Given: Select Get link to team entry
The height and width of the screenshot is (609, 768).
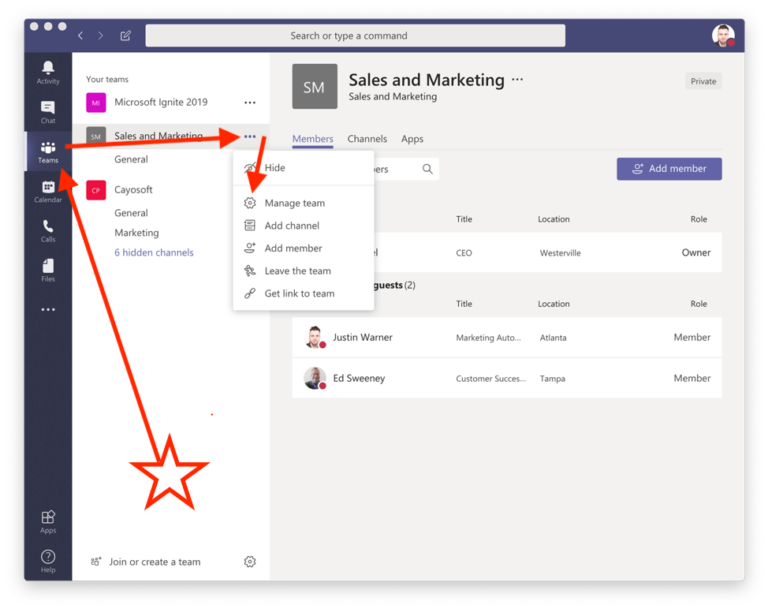Looking at the screenshot, I should coord(304,293).
